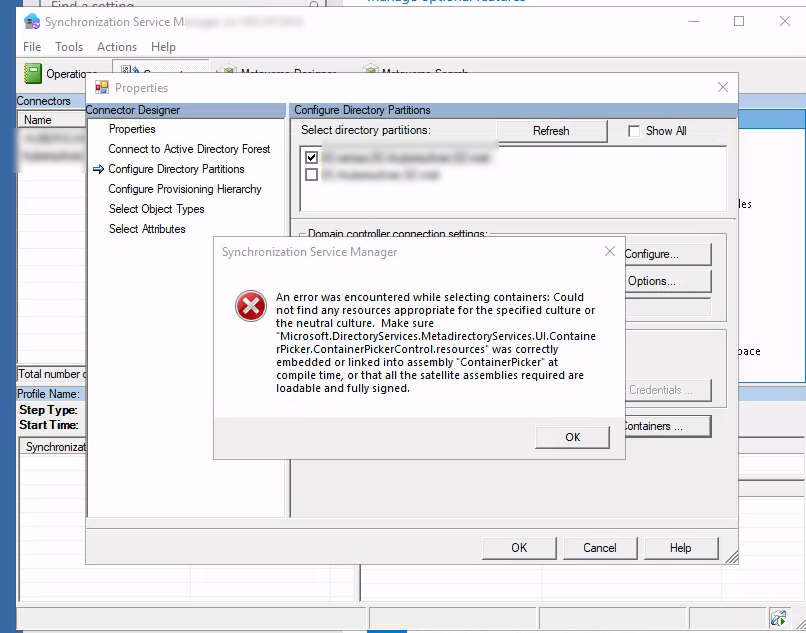806x633 pixels.
Task: Close the Properties window
Action: coord(723,87)
